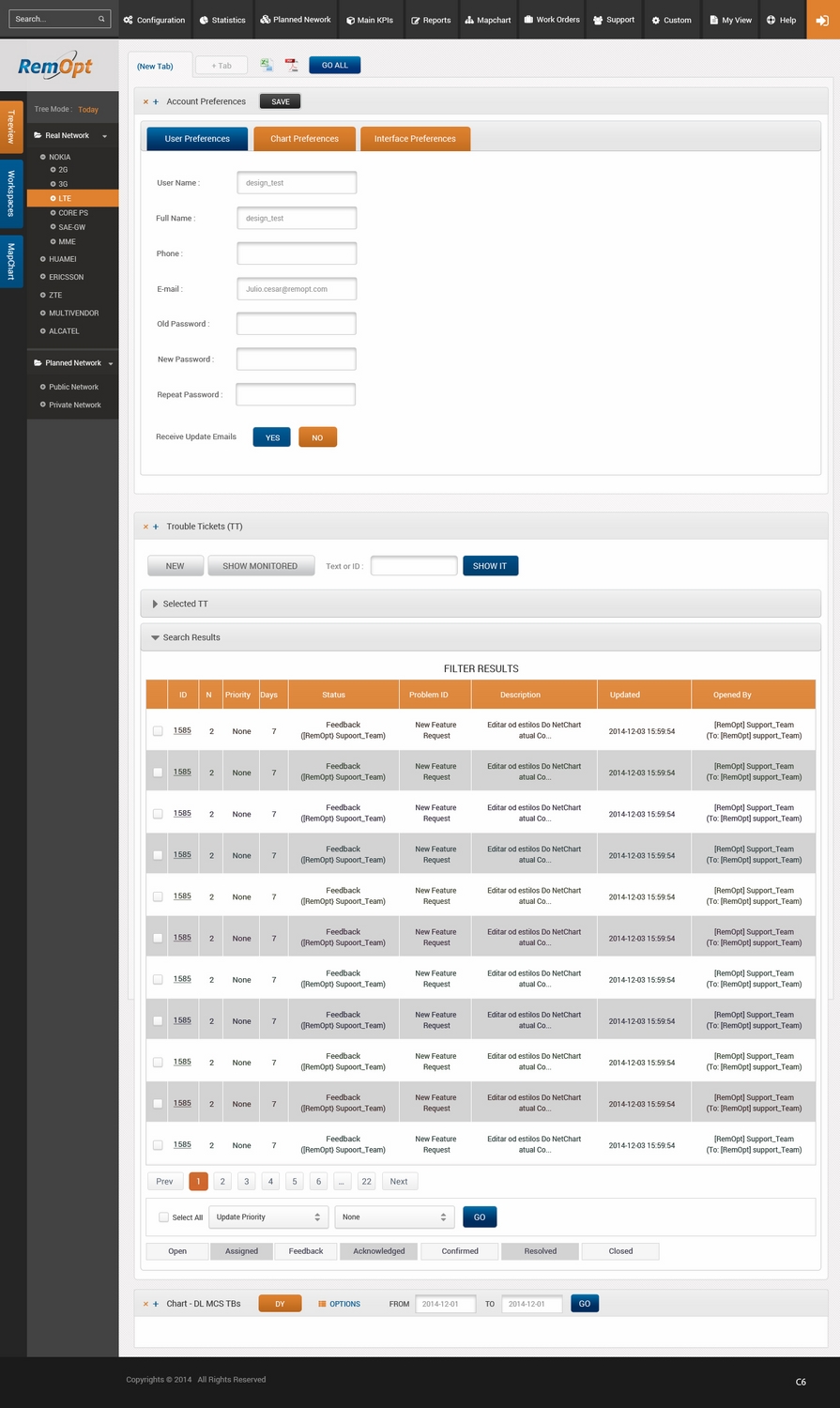Open chart OPTIONS

(339, 1304)
